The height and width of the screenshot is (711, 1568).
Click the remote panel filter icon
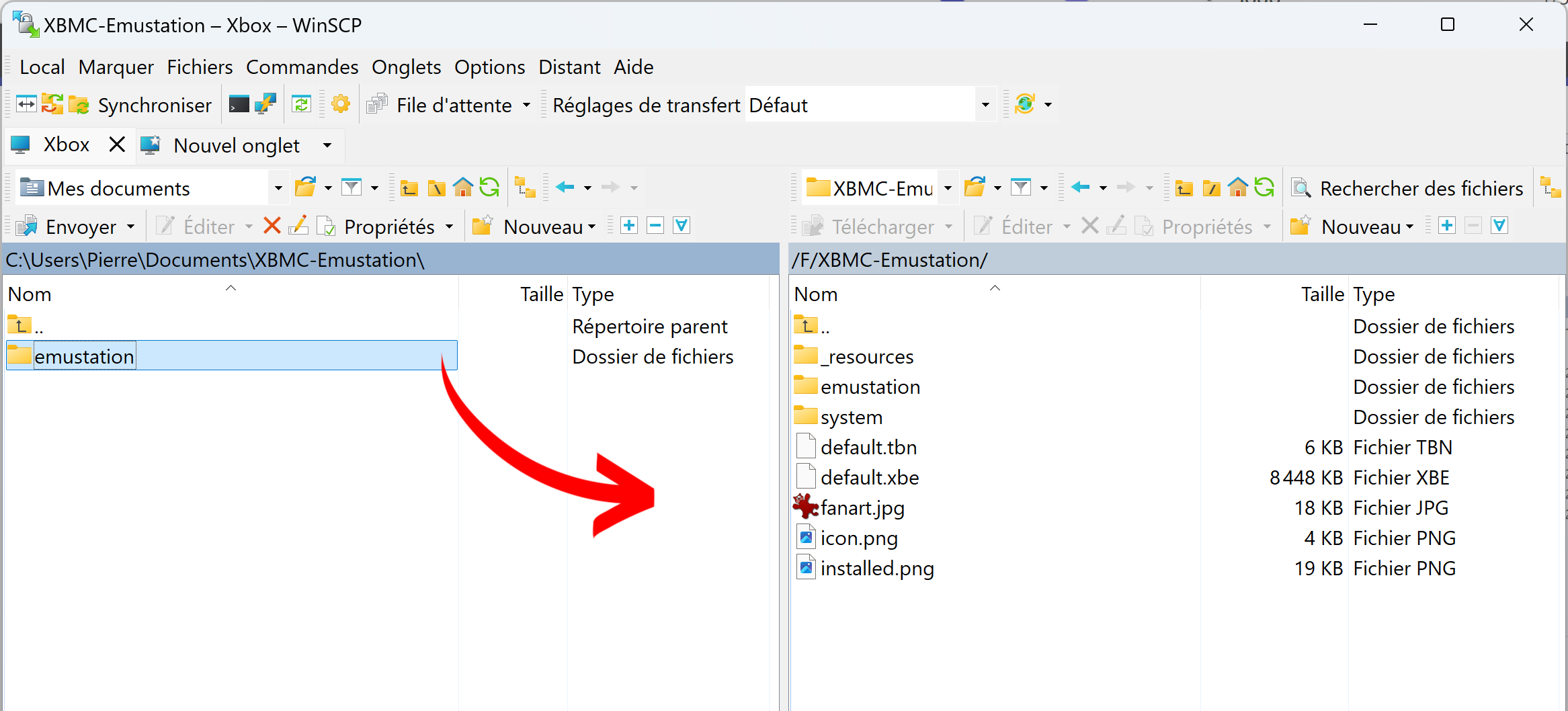[1021, 187]
